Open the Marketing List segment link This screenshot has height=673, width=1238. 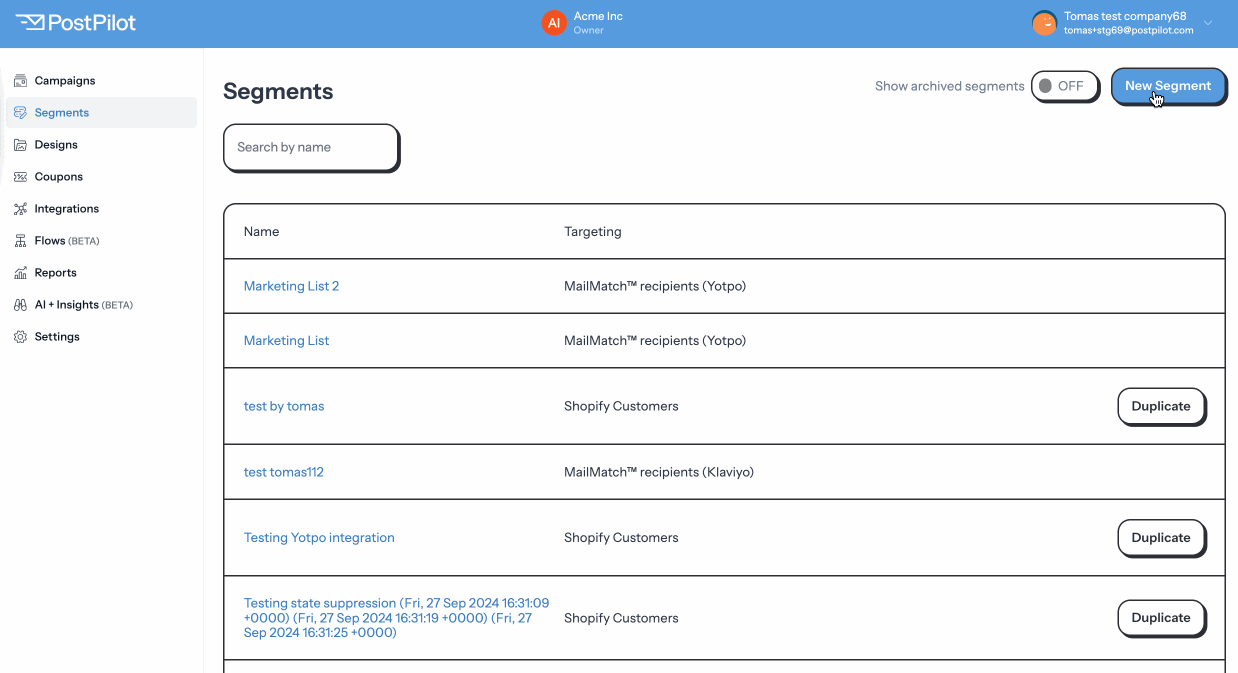(286, 341)
